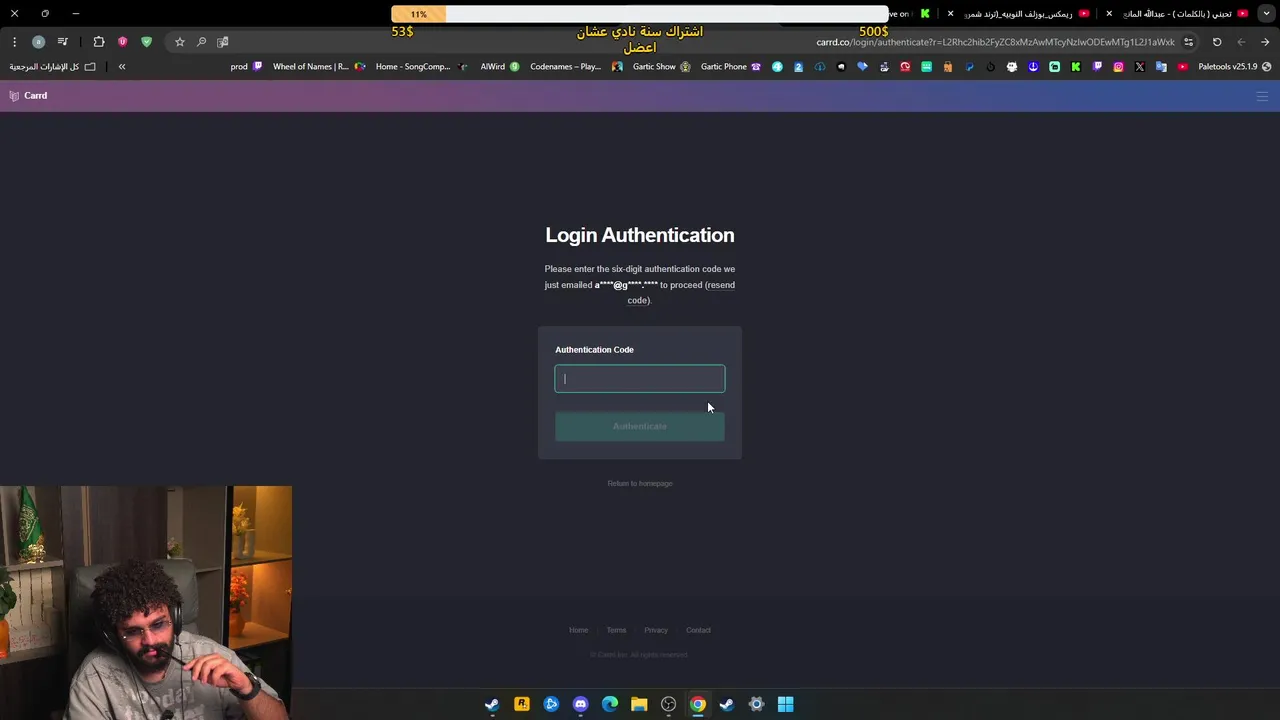
Task: Close the تحبني (بالكلمات) tab
Action: tap(1109, 14)
